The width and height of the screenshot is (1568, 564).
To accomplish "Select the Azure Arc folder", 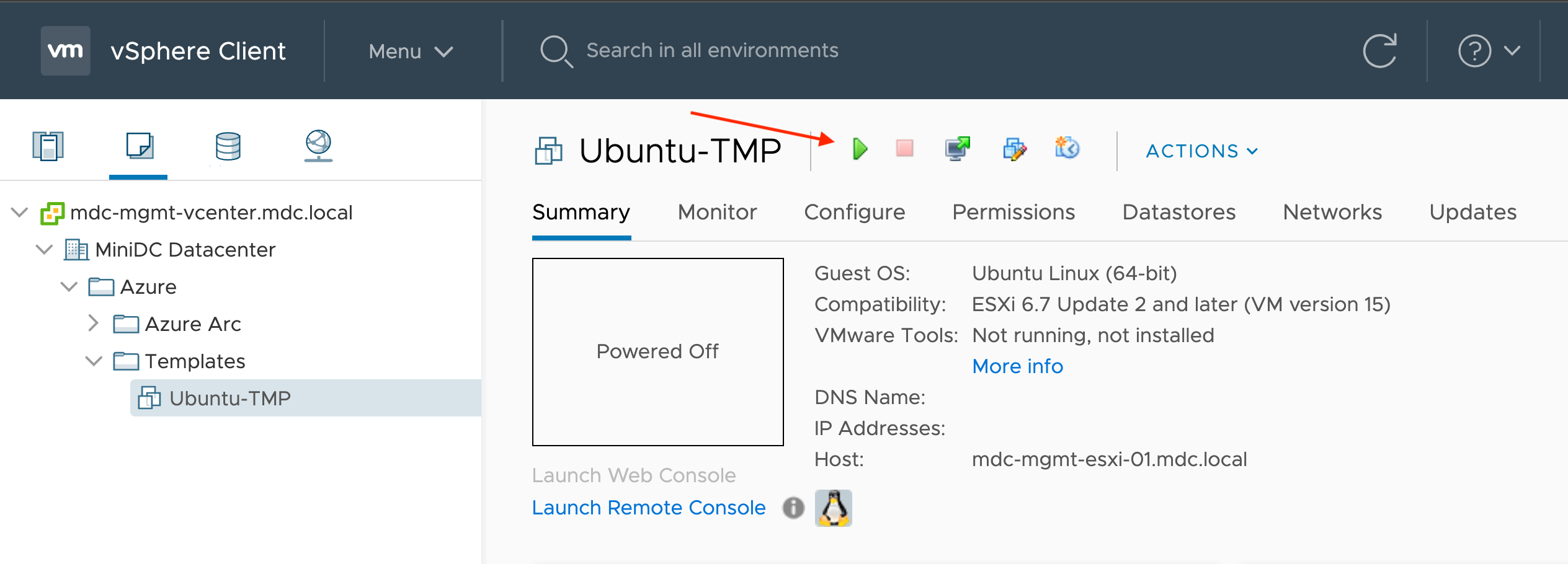I will 193,324.
